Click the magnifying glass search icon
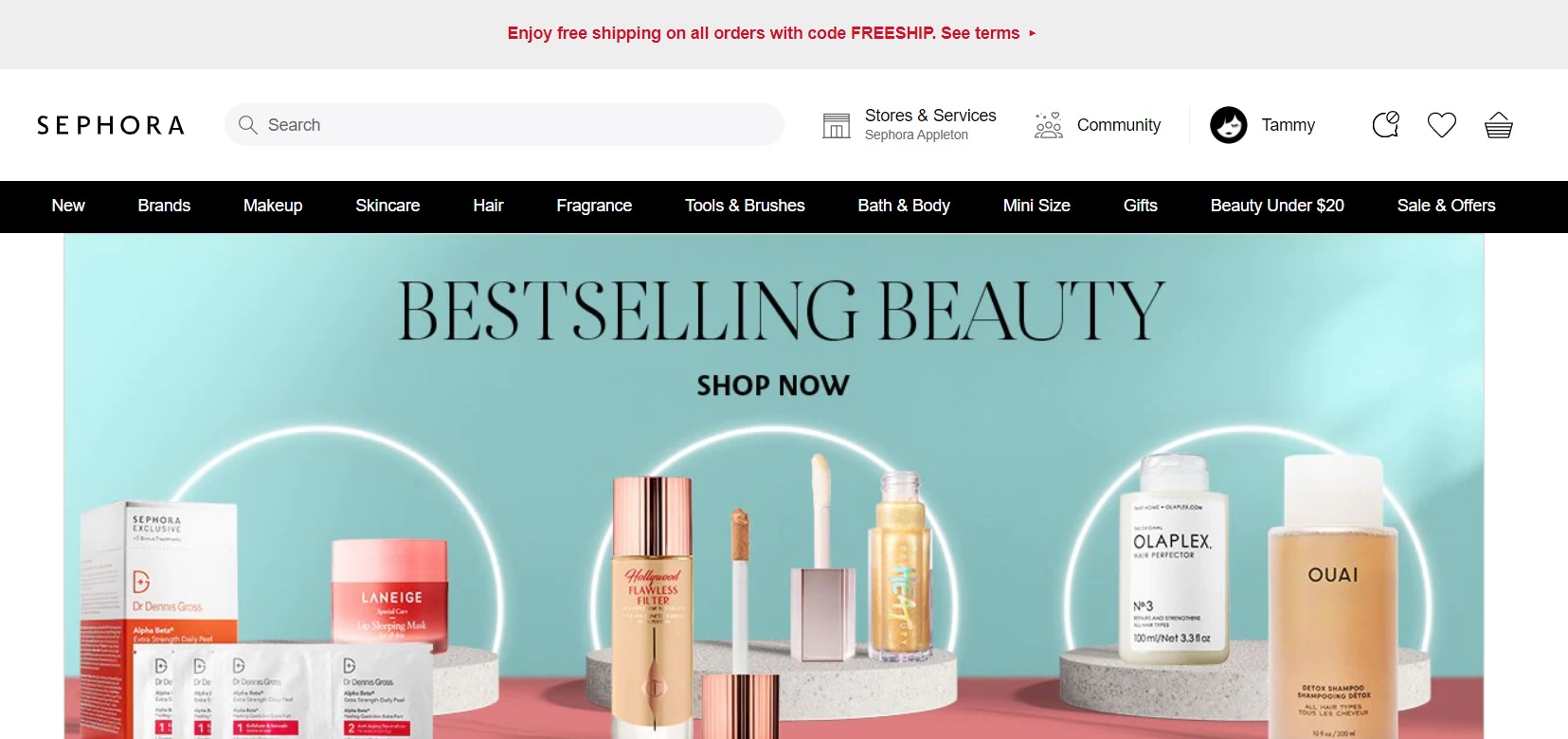The image size is (1568, 739). coord(248,125)
